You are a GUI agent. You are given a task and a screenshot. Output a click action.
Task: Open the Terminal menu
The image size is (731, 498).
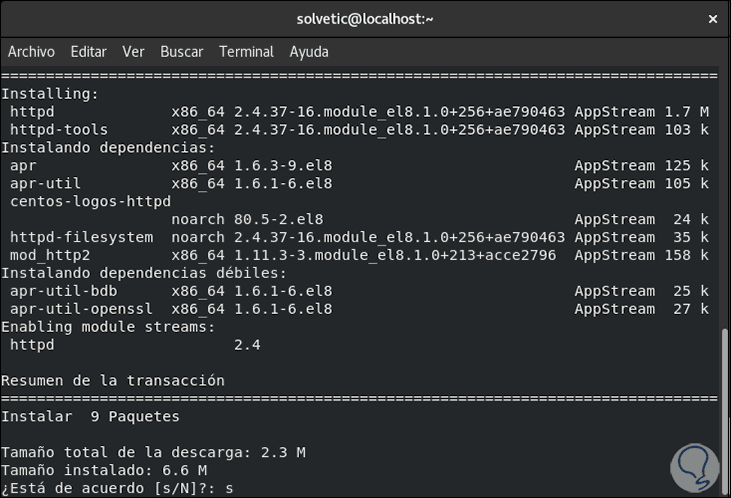(246, 52)
